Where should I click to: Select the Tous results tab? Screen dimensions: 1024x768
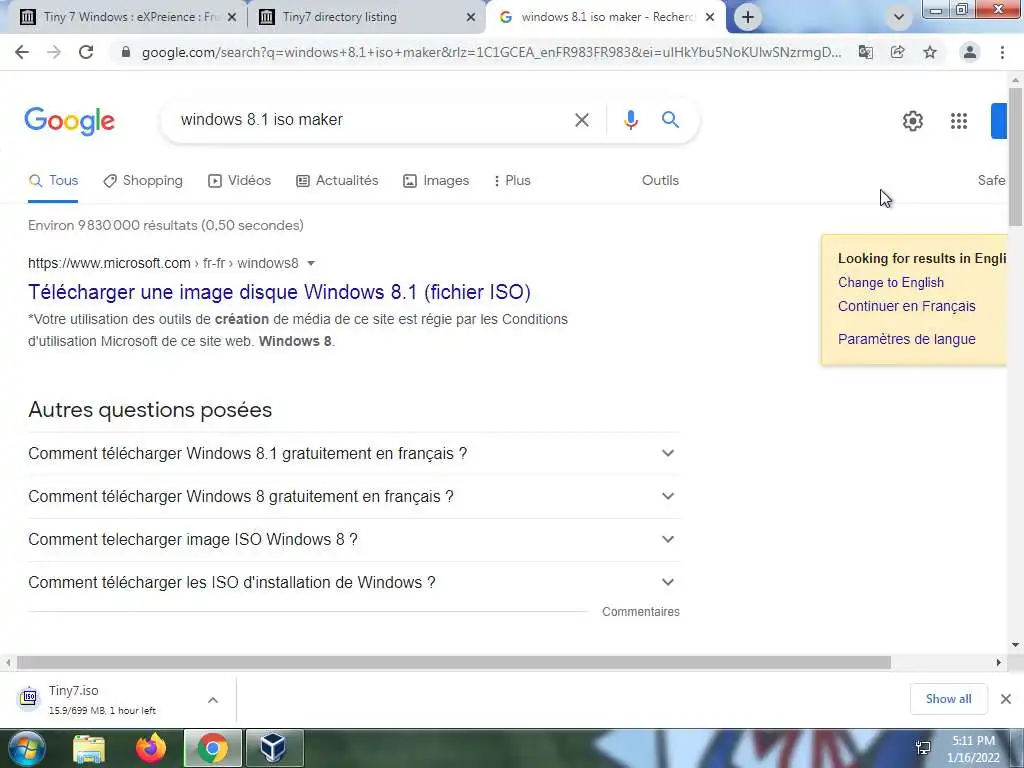click(54, 181)
